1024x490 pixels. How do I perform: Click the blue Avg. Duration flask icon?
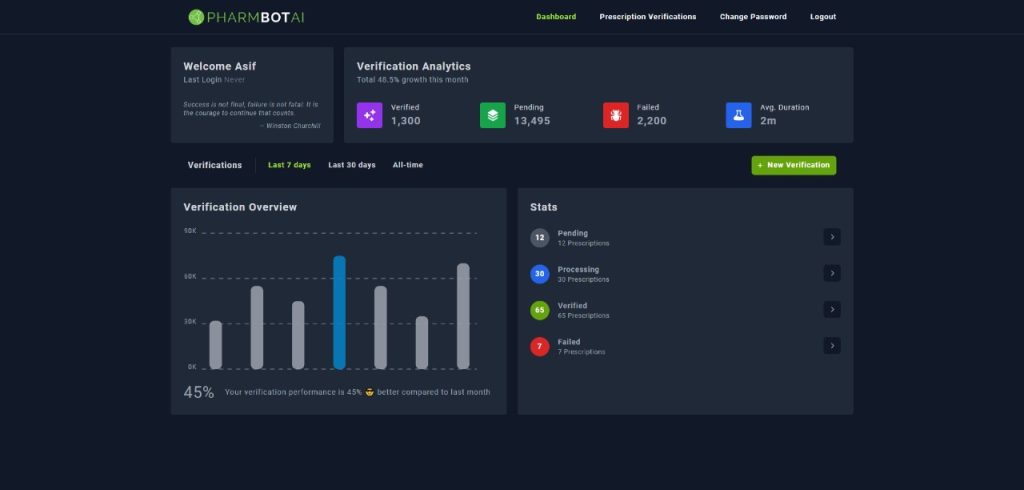738,115
